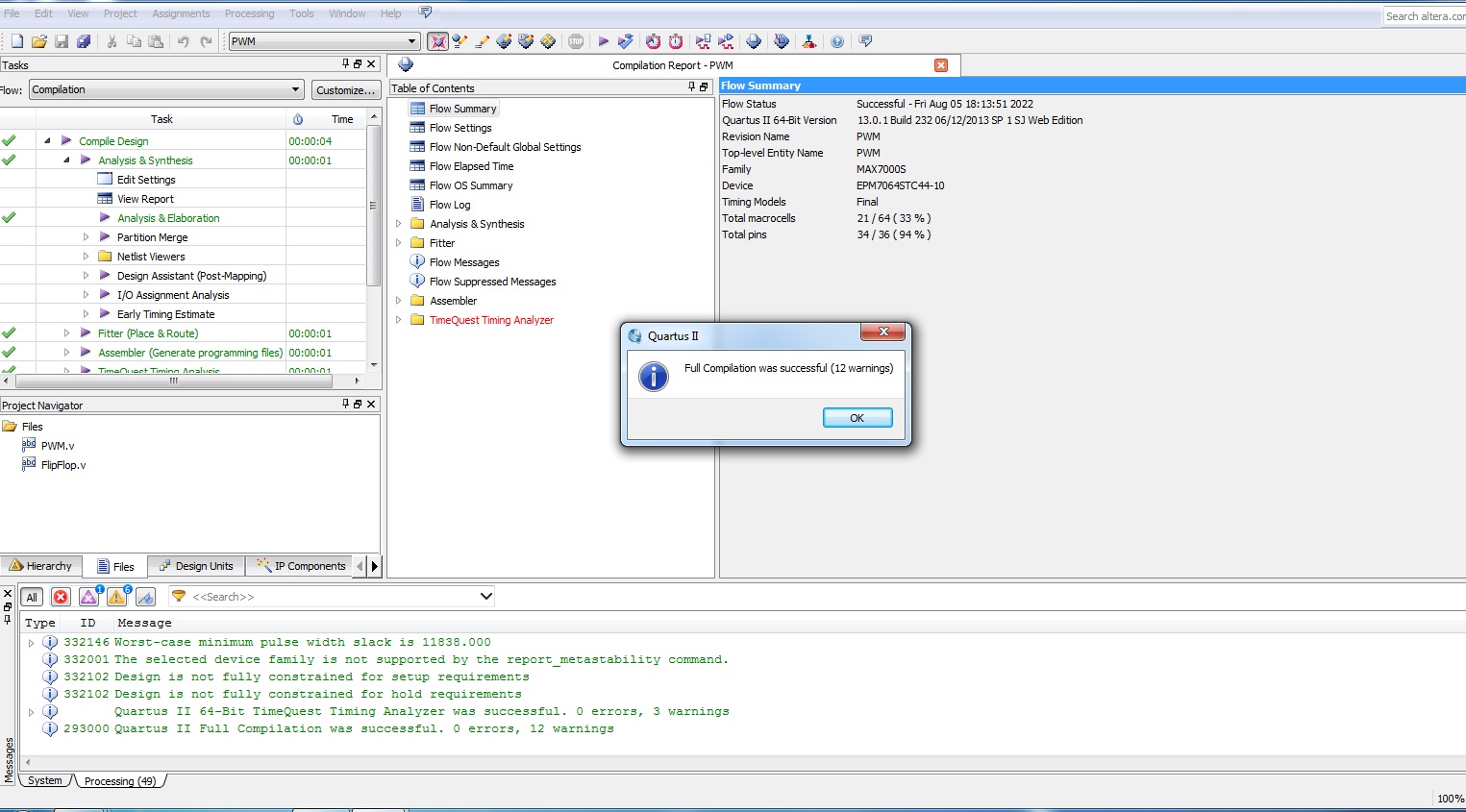Click the Programmer toolbar icon

tap(809, 41)
